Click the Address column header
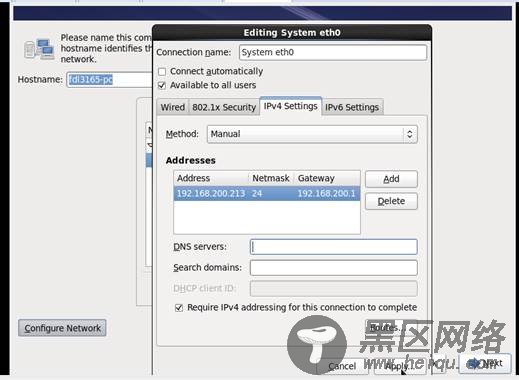The image size is (519, 380). (x=211, y=178)
